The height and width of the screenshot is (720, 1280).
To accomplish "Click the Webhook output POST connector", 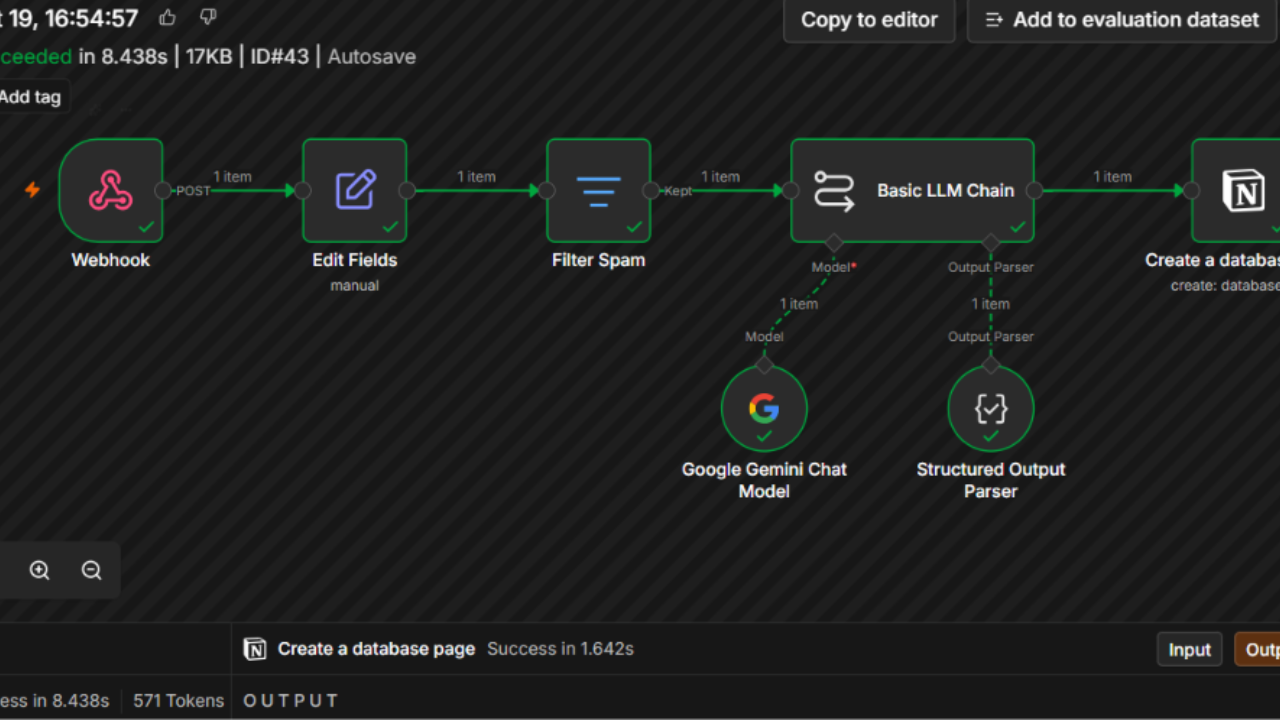I will click(x=163, y=190).
